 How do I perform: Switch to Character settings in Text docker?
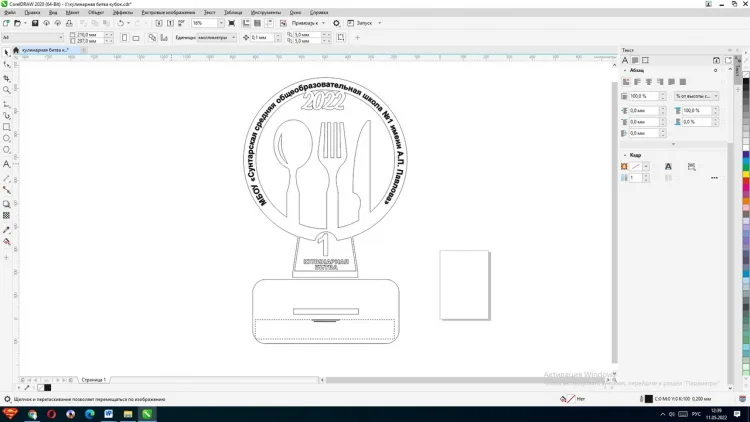[x=625, y=60]
